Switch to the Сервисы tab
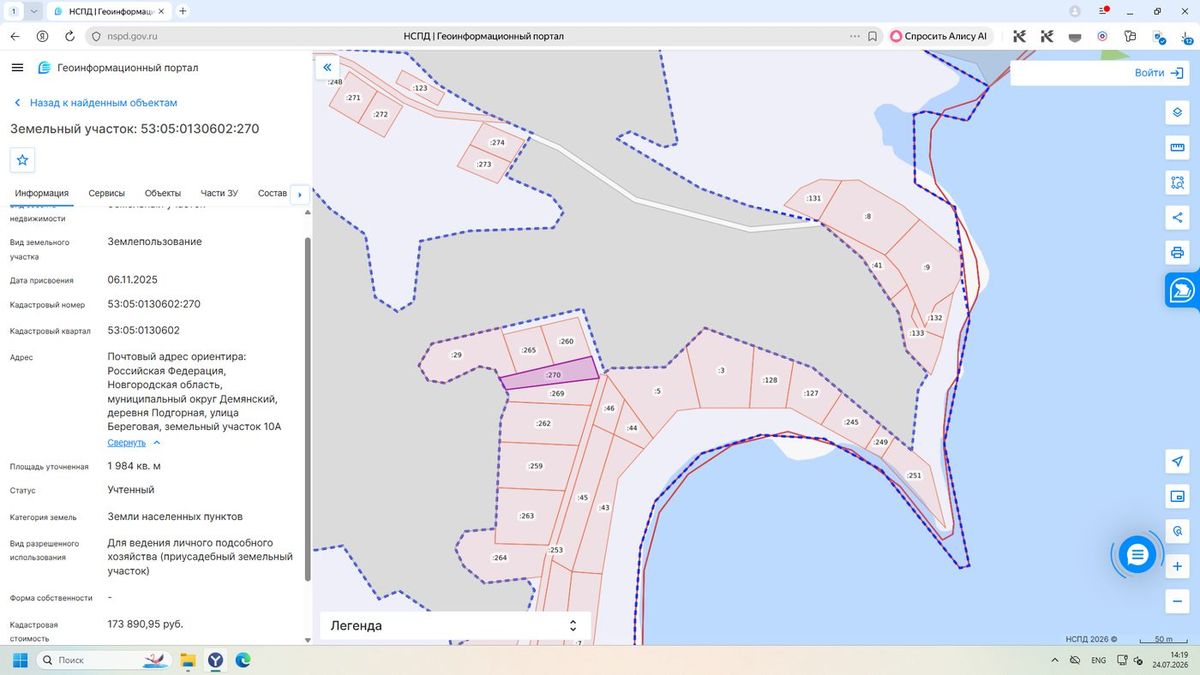Screen dimensions: 1200x675 (107, 193)
